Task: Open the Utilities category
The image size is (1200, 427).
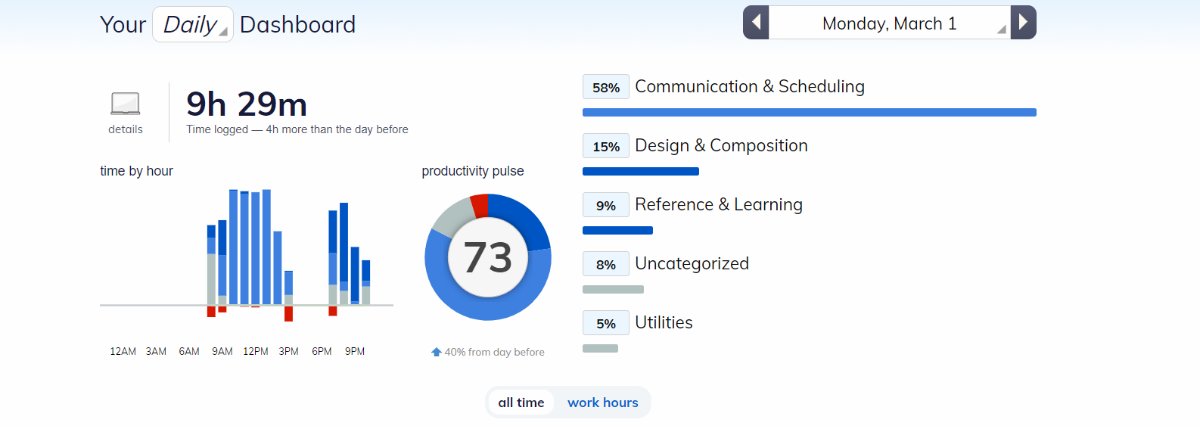Action: click(663, 323)
